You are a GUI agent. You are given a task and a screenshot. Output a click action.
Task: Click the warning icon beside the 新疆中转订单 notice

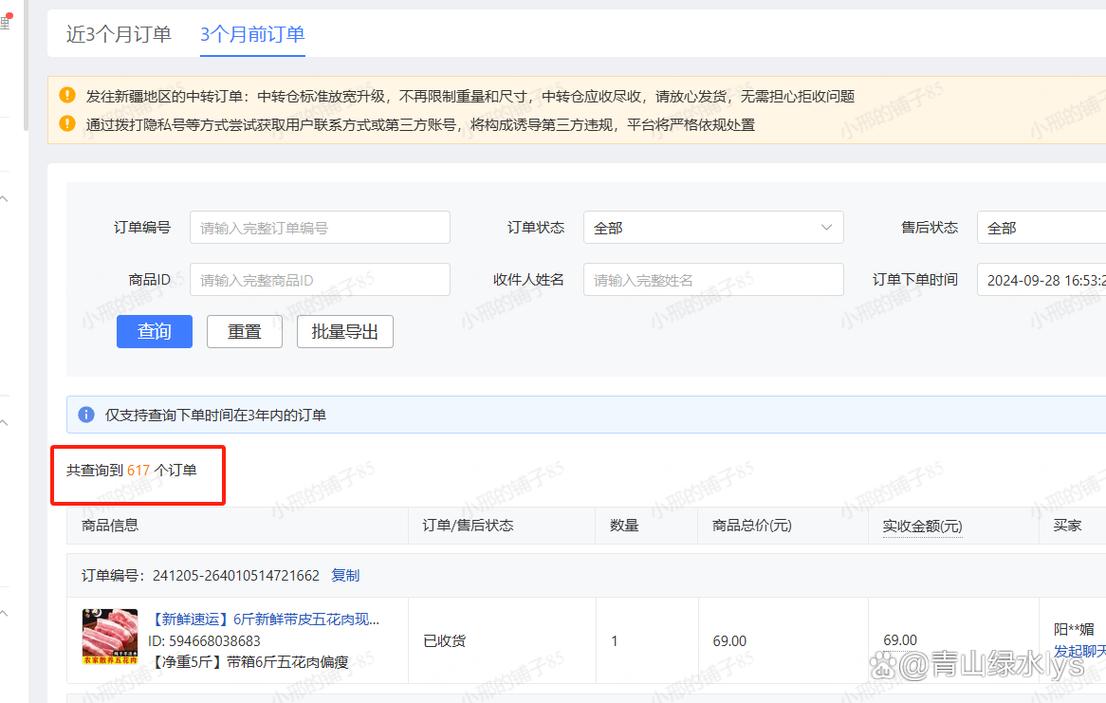click(x=67, y=95)
